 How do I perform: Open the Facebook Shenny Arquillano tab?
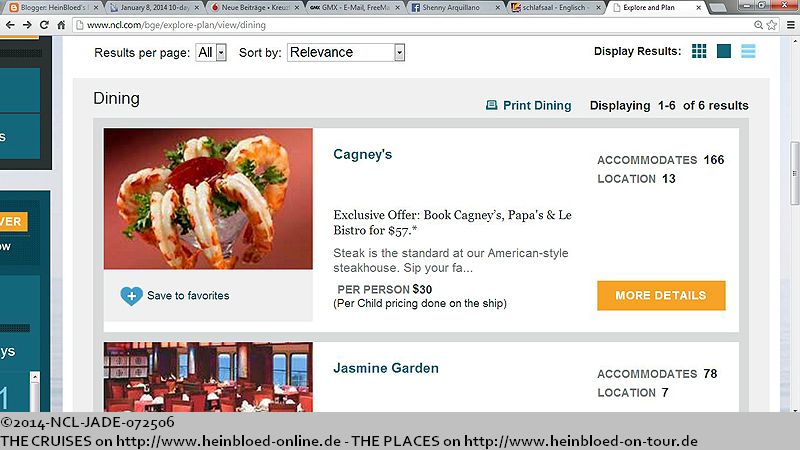tap(455, 8)
